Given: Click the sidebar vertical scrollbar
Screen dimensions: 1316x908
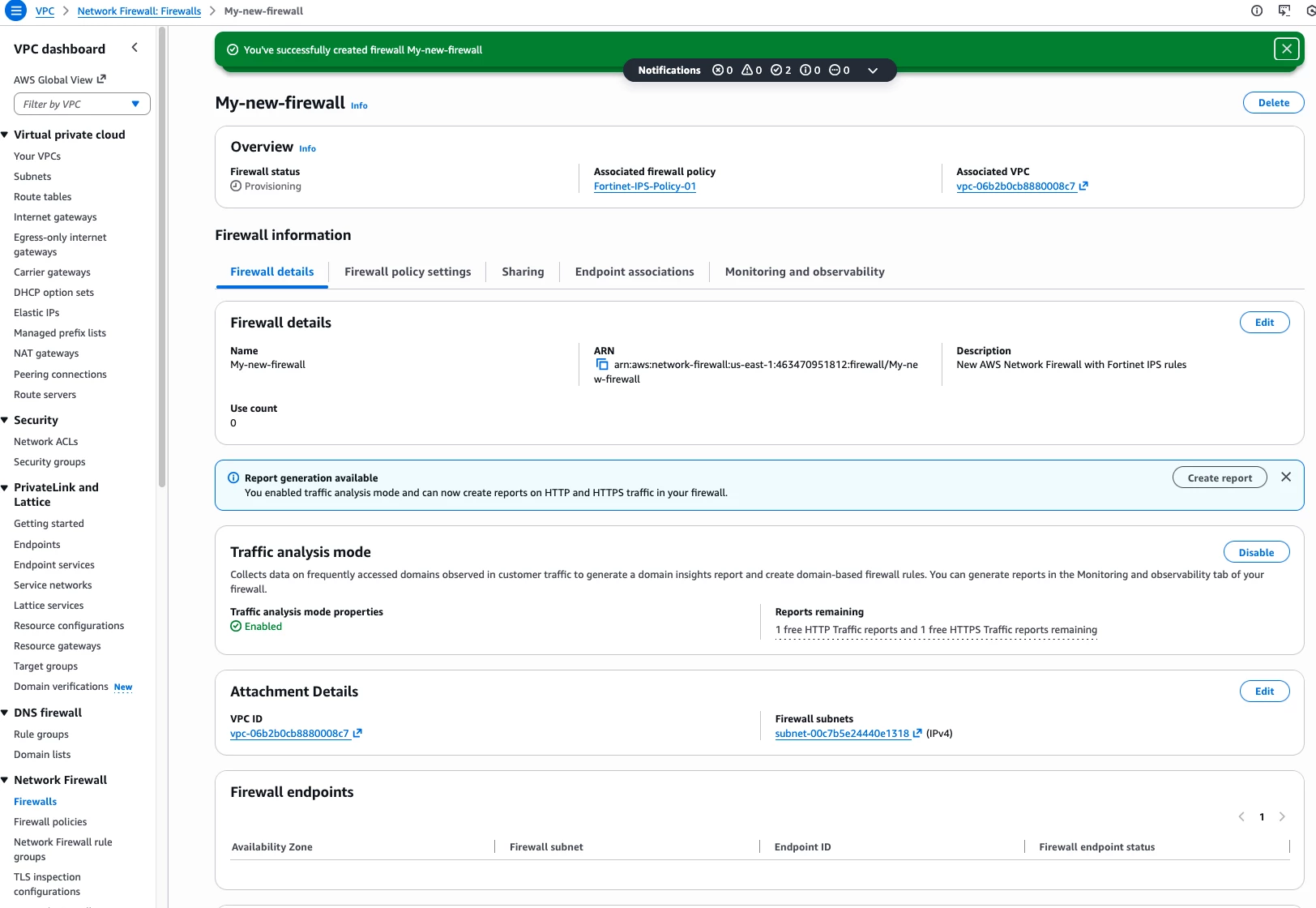Looking at the screenshot, I should [162, 257].
